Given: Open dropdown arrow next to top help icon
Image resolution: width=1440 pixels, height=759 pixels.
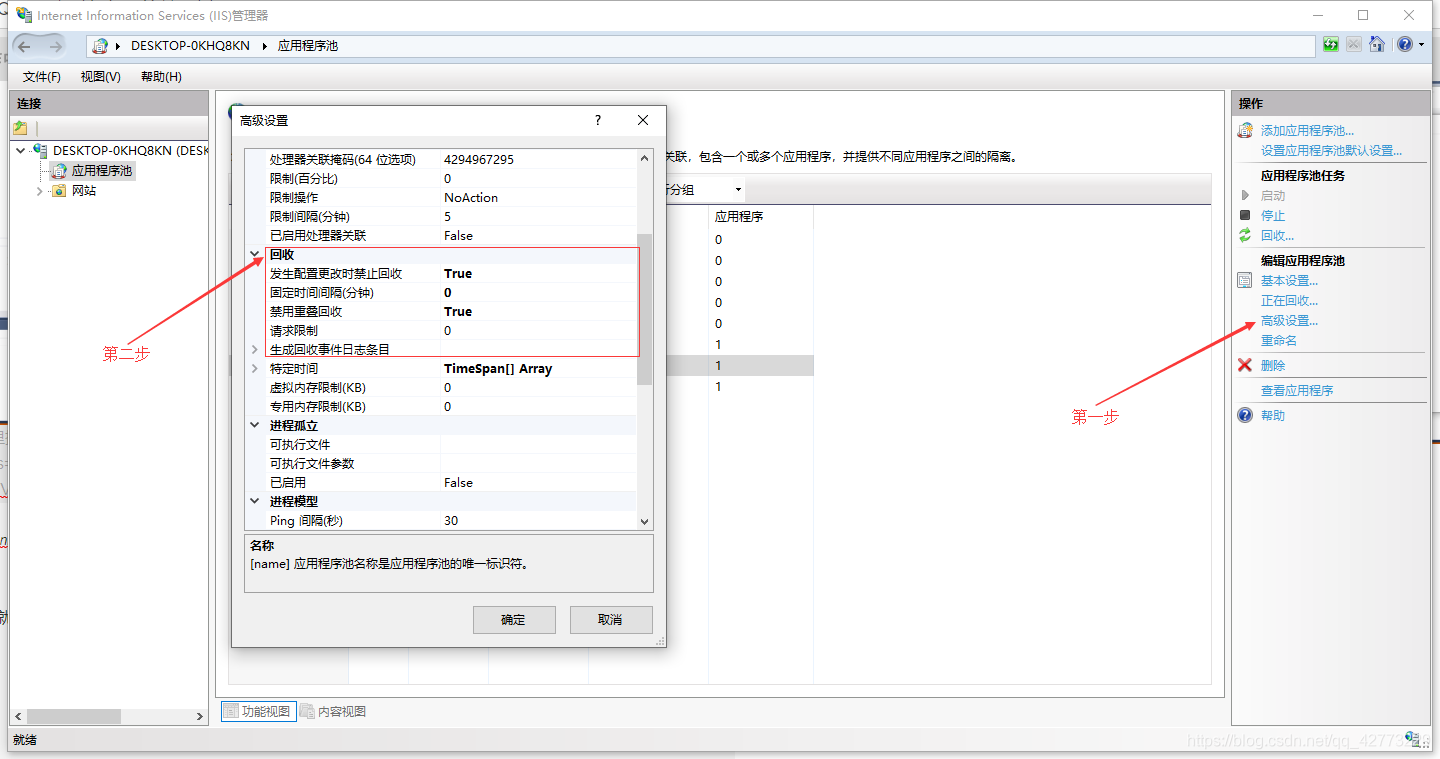Looking at the screenshot, I should click(x=1421, y=44).
